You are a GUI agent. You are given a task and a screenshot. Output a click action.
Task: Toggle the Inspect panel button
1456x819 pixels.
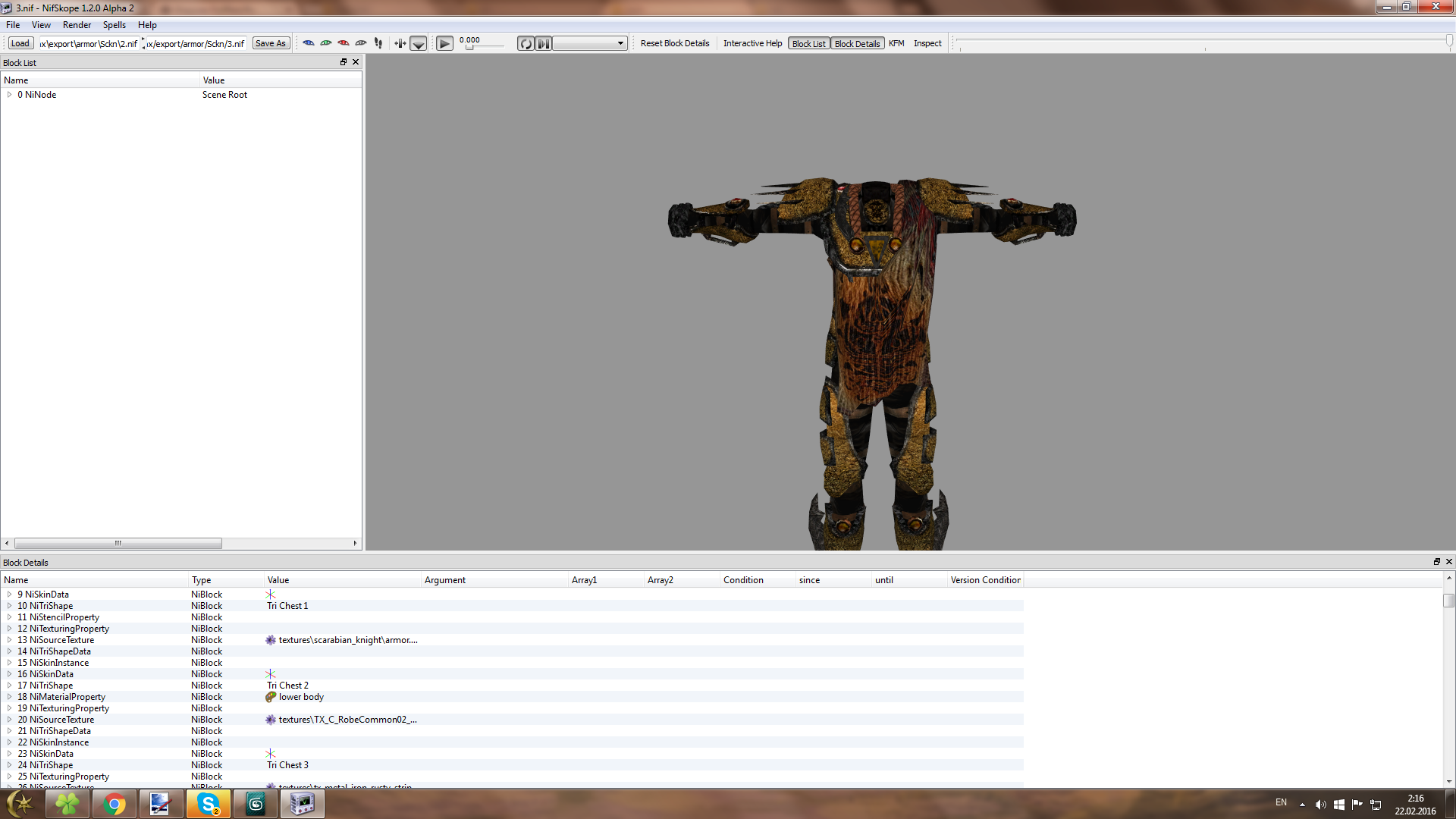tap(927, 43)
